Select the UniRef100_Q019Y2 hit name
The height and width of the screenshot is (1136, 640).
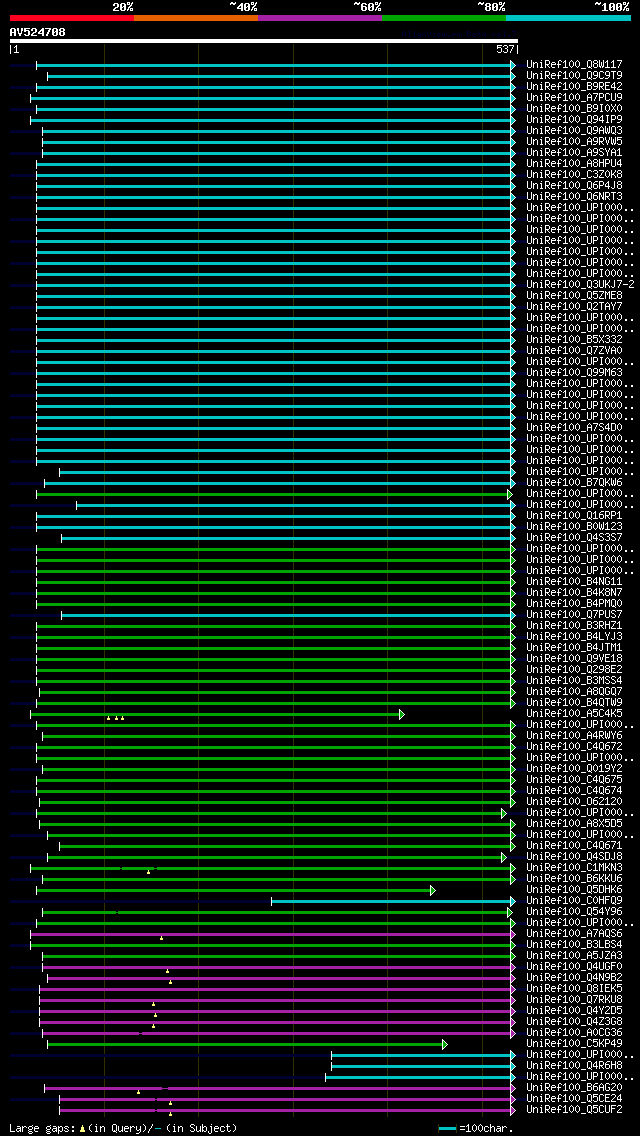click(574, 769)
